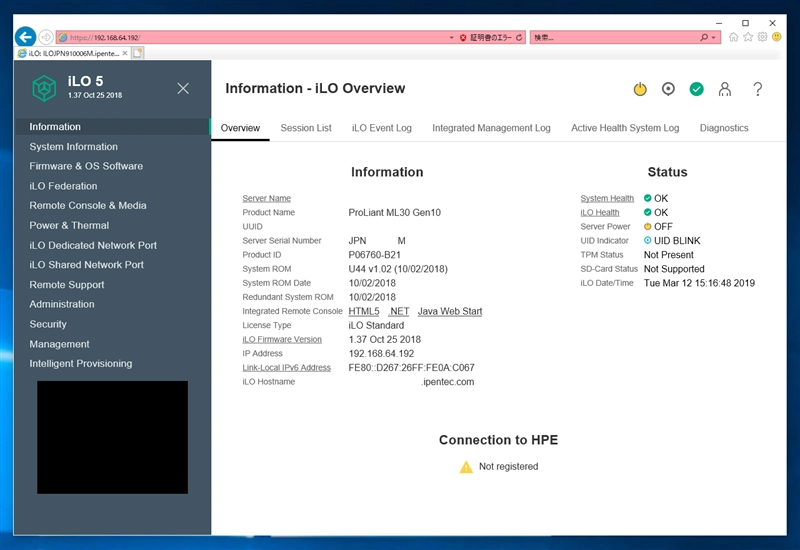The height and width of the screenshot is (550, 800).
Task: Launch the Java Web Start console link
Action: pos(450,311)
